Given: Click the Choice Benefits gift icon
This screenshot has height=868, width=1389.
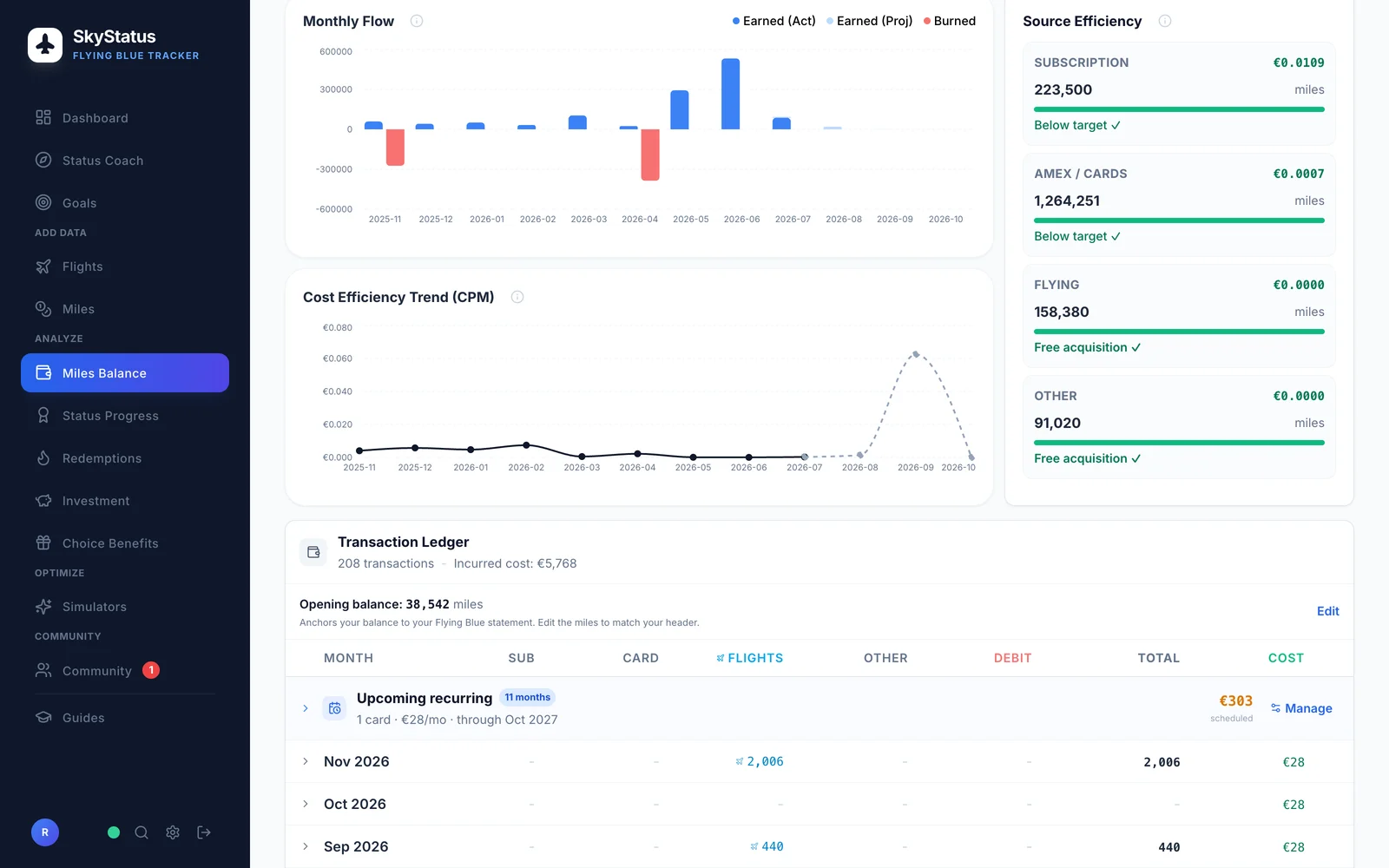Looking at the screenshot, I should [x=43, y=543].
